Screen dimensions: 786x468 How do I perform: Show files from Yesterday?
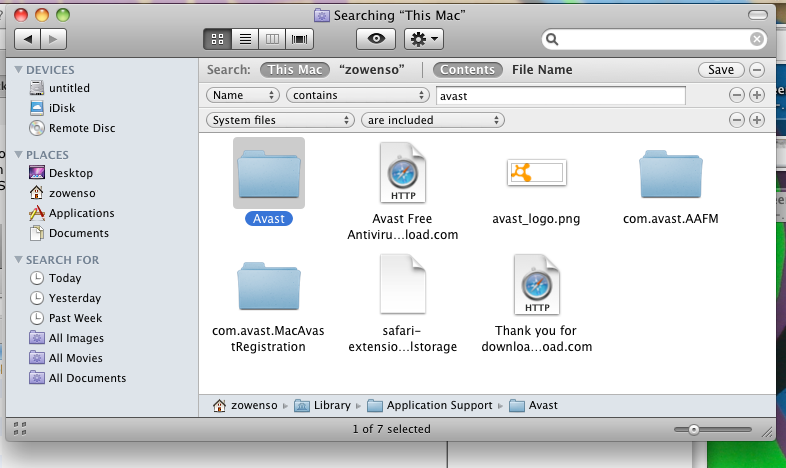[65, 298]
